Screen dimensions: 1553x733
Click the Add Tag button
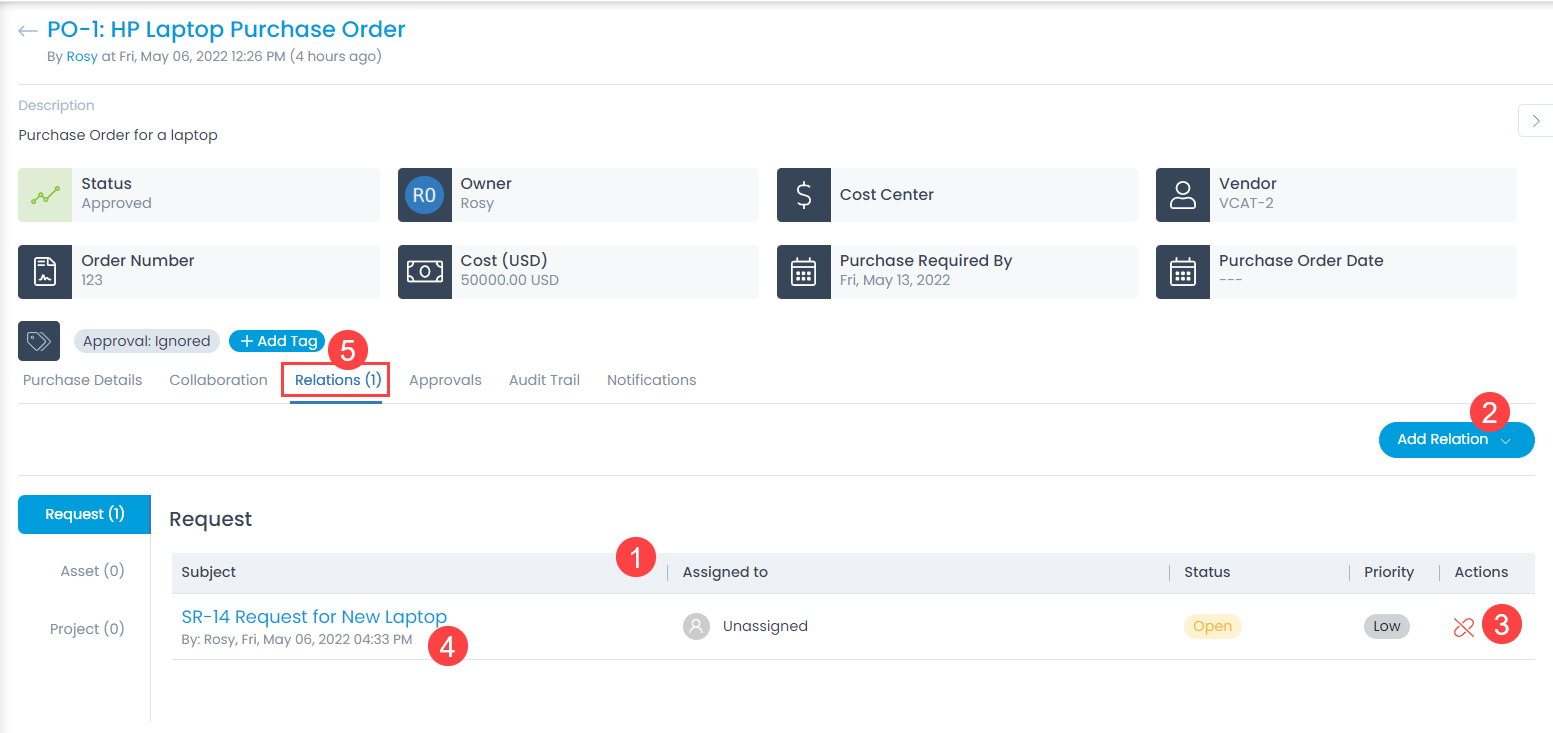pyautogui.click(x=277, y=340)
